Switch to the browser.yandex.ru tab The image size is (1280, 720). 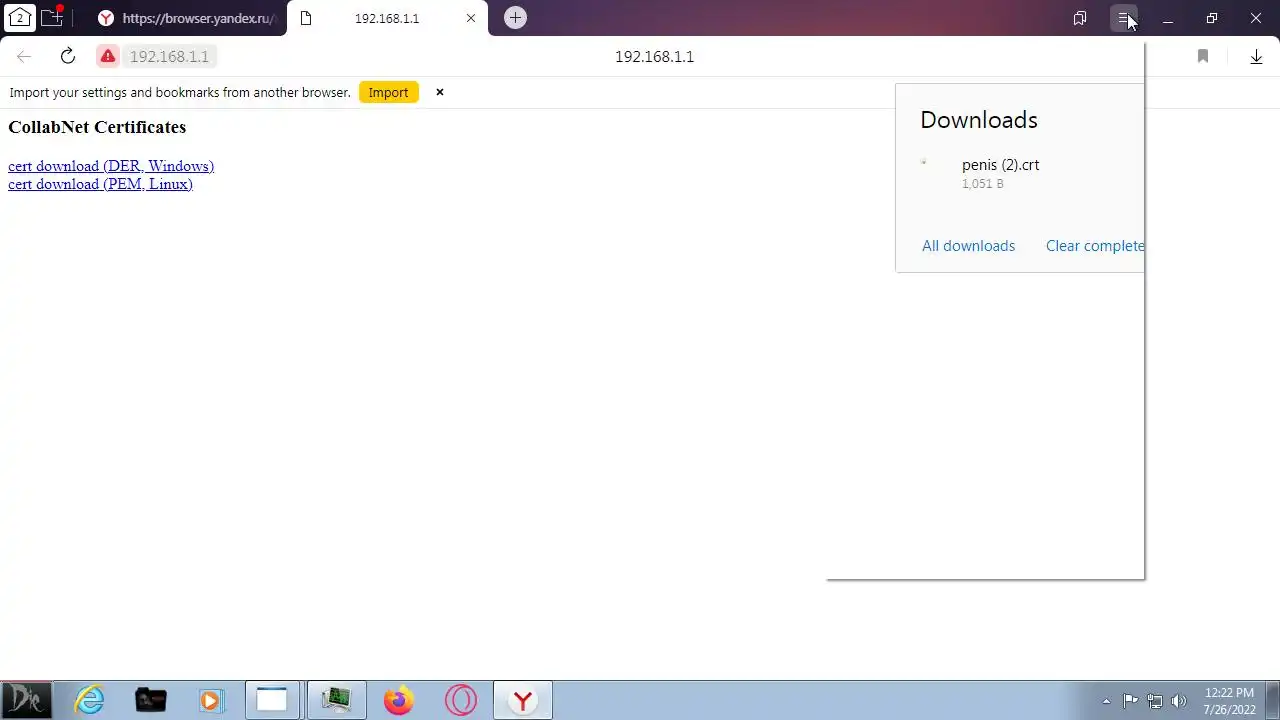[186, 18]
